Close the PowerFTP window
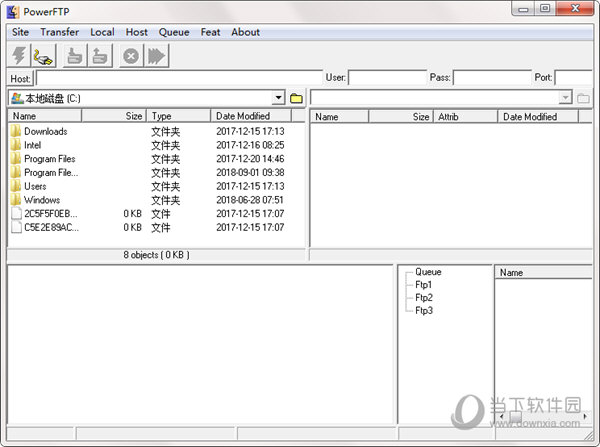Viewport: 600px width, 447px height. tap(575, 8)
